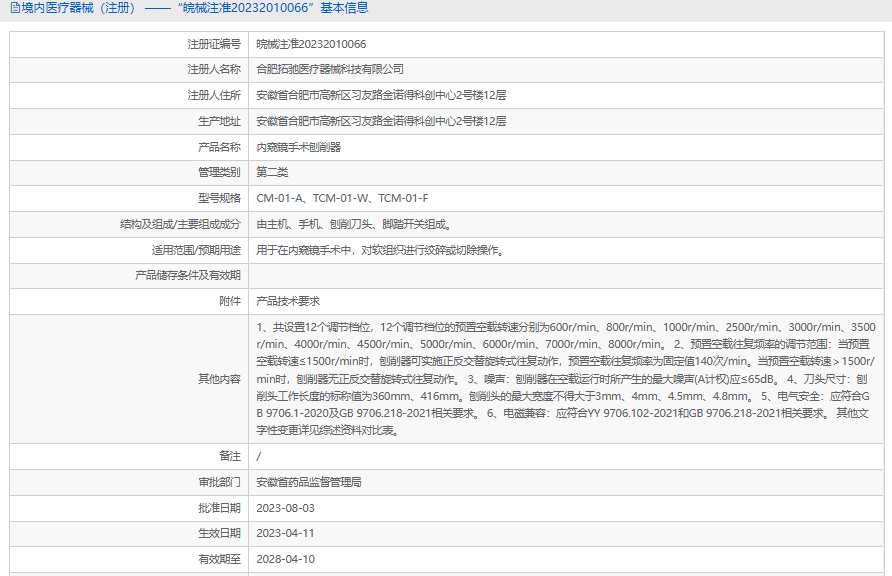Select company name 合肥拓驰医疗器械科技有限公司
The image size is (892, 576).
pos(330,69)
